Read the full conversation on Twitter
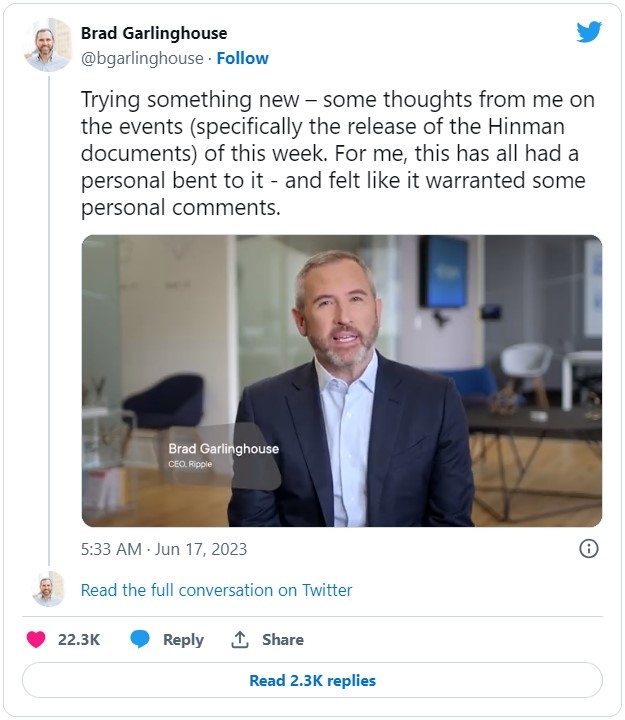Image resolution: width=625 pixels, height=720 pixels. tap(216, 590)
